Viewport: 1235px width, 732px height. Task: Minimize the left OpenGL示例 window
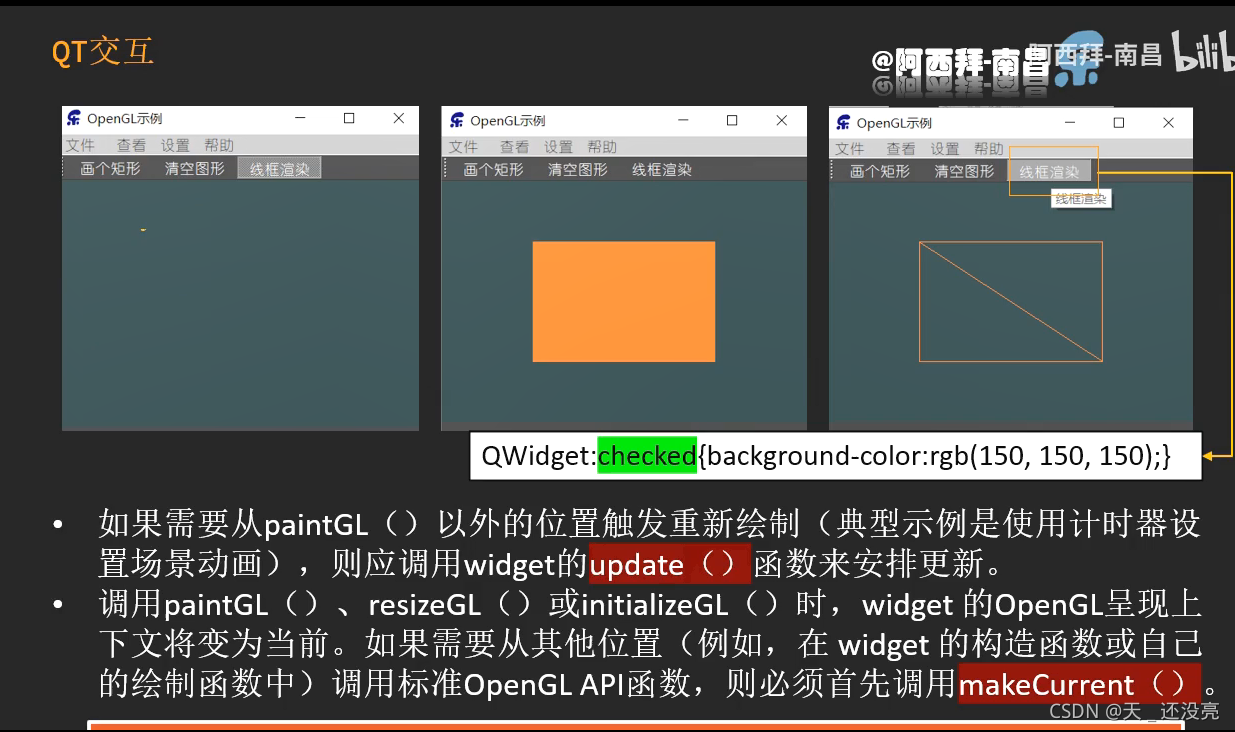[x=301, y=118]
